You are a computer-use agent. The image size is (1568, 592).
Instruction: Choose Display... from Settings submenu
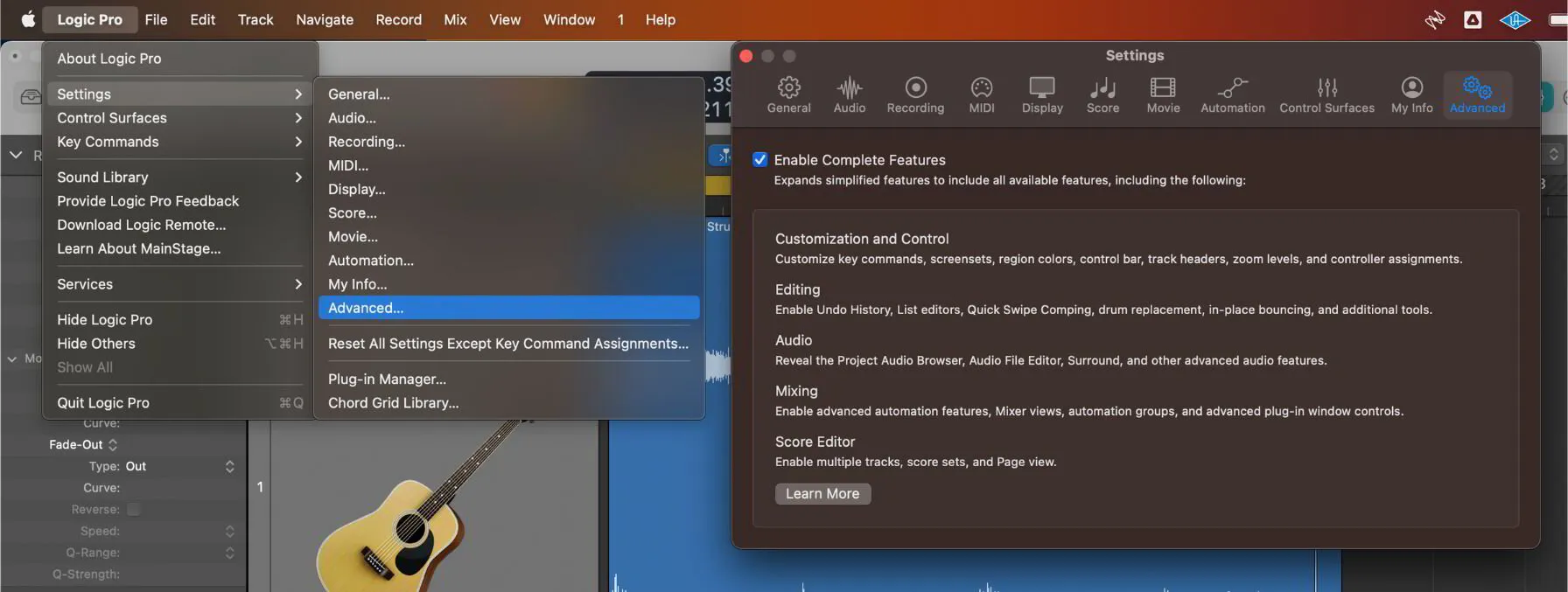pyautogui.click(x=509, y=189)
